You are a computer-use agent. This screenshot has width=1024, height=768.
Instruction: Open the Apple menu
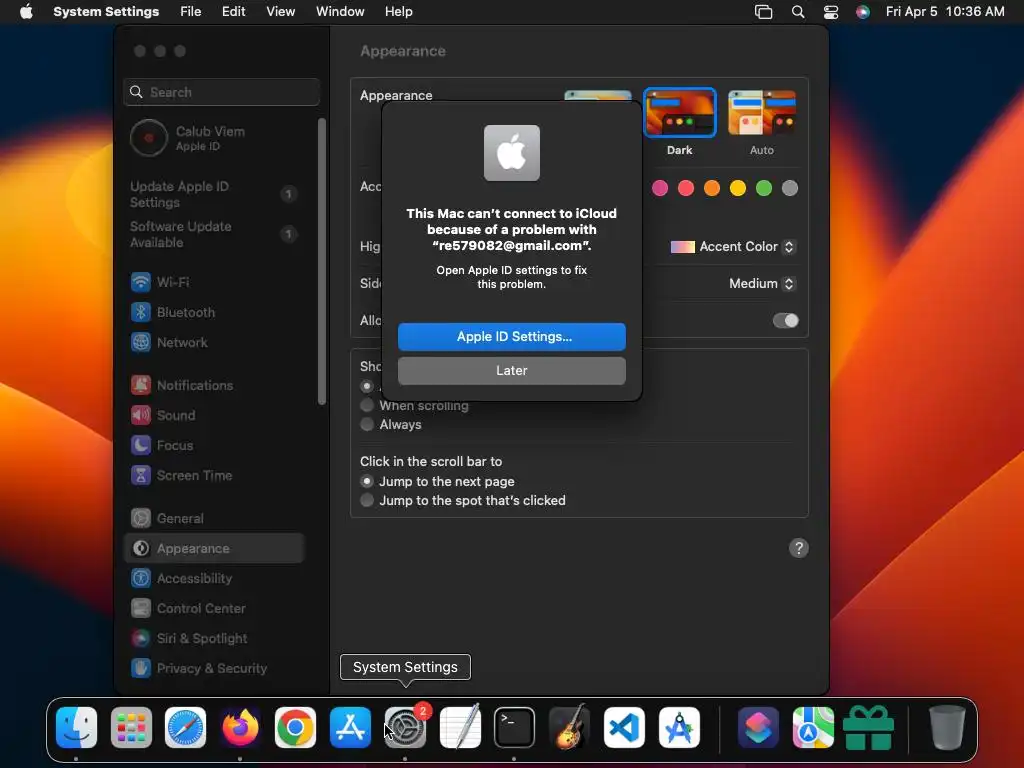pyautogui.click(x=26, y=12)
